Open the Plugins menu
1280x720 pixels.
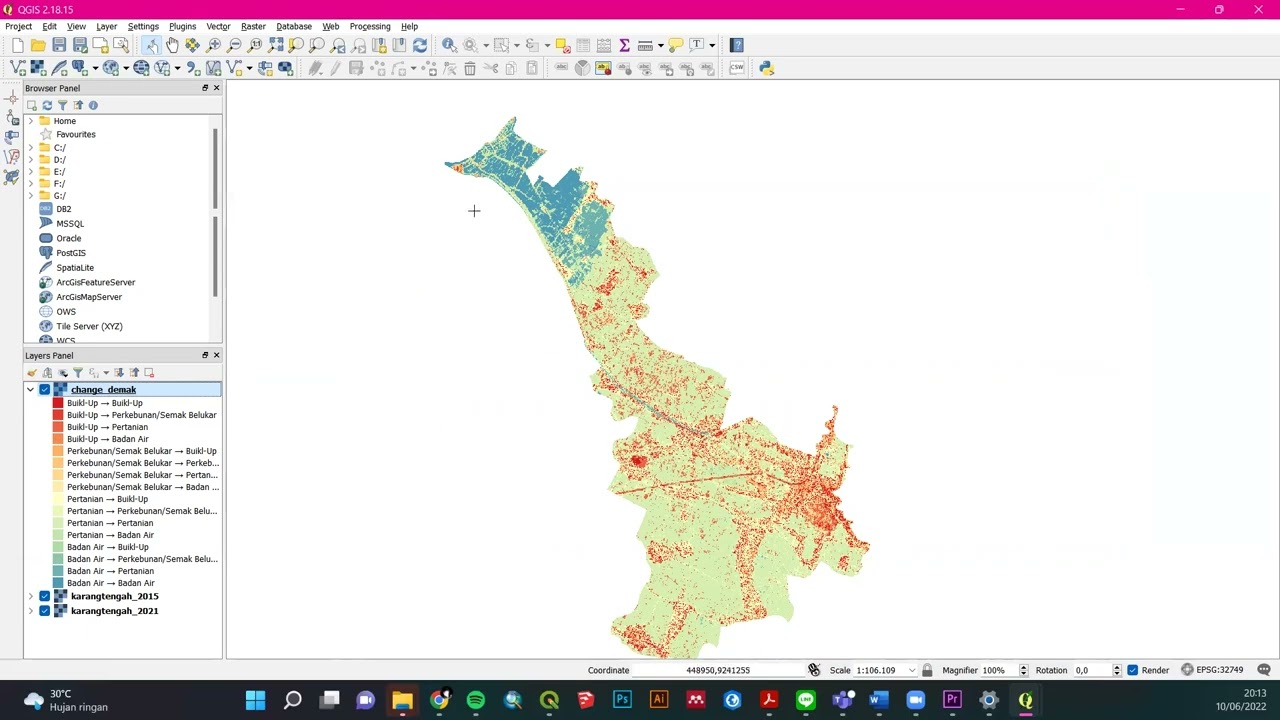[182, 26]
